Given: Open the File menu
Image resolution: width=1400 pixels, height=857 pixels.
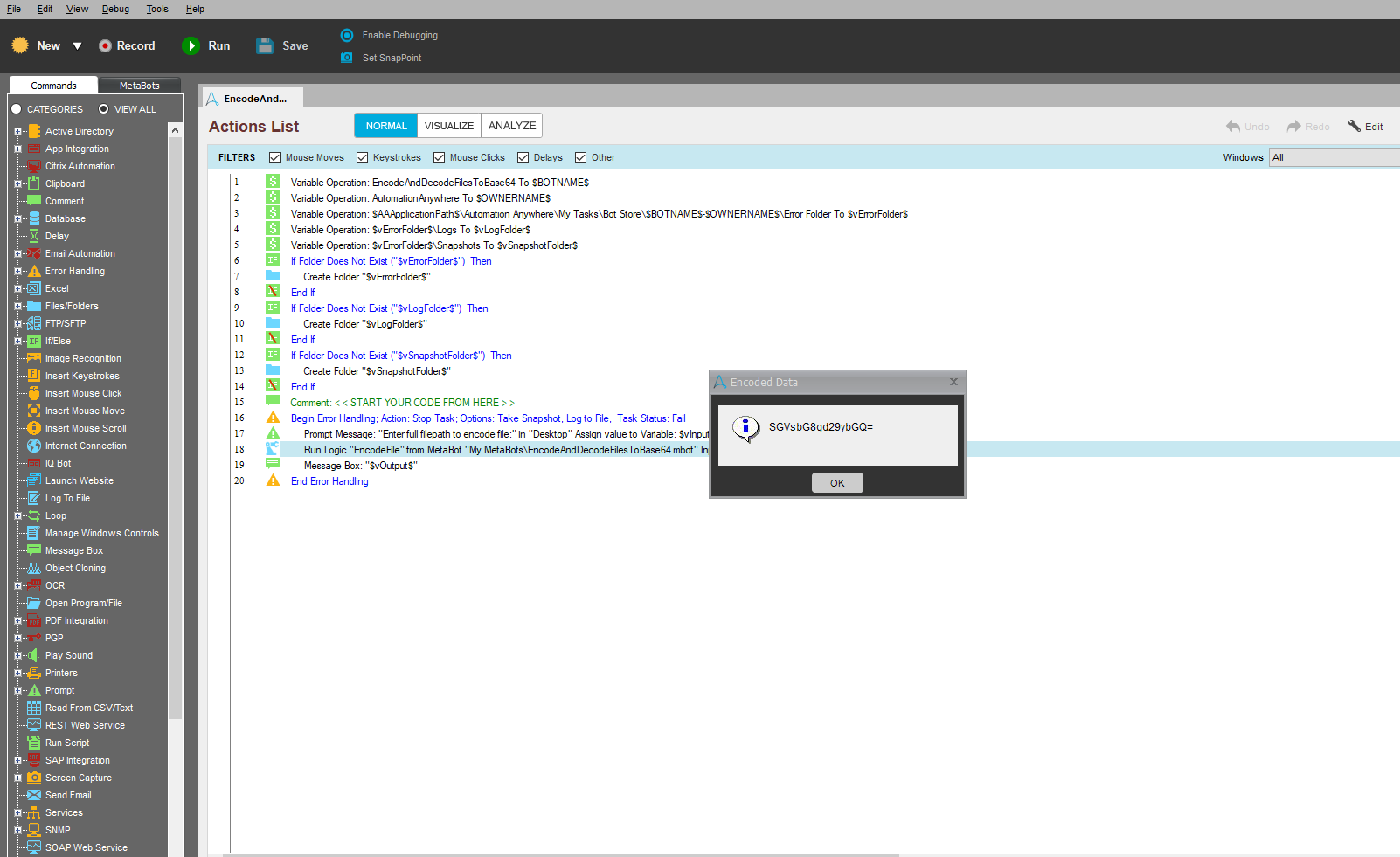Looking at the screenshot, I should [x=14, y=9].
